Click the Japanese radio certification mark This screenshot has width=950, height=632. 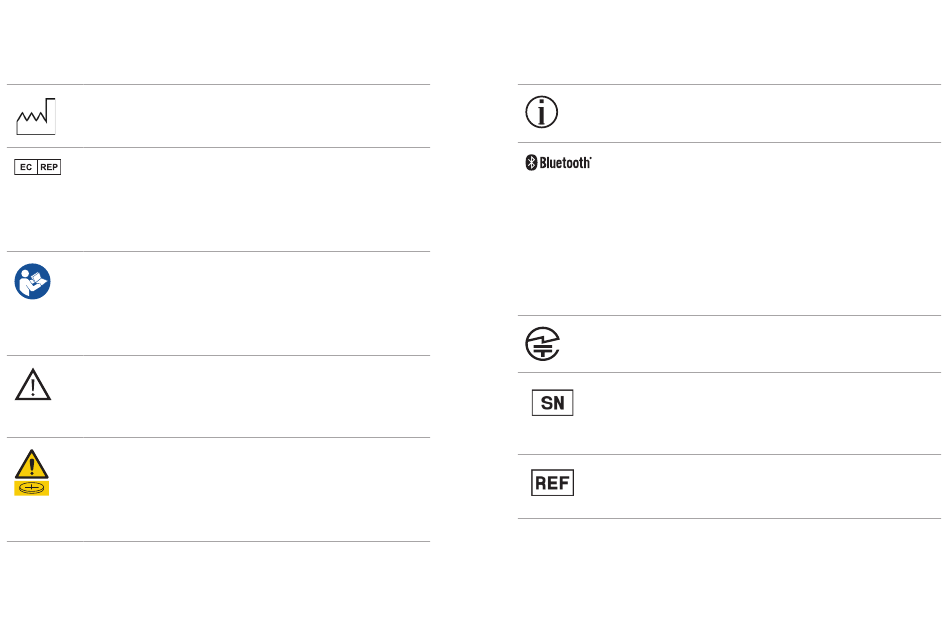pos(542,344)
